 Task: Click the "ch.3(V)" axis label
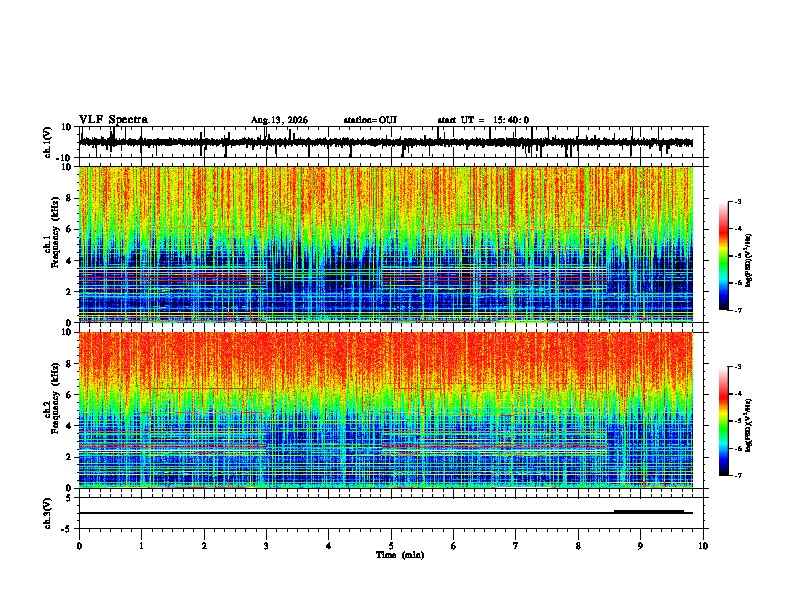click(48, 513)
